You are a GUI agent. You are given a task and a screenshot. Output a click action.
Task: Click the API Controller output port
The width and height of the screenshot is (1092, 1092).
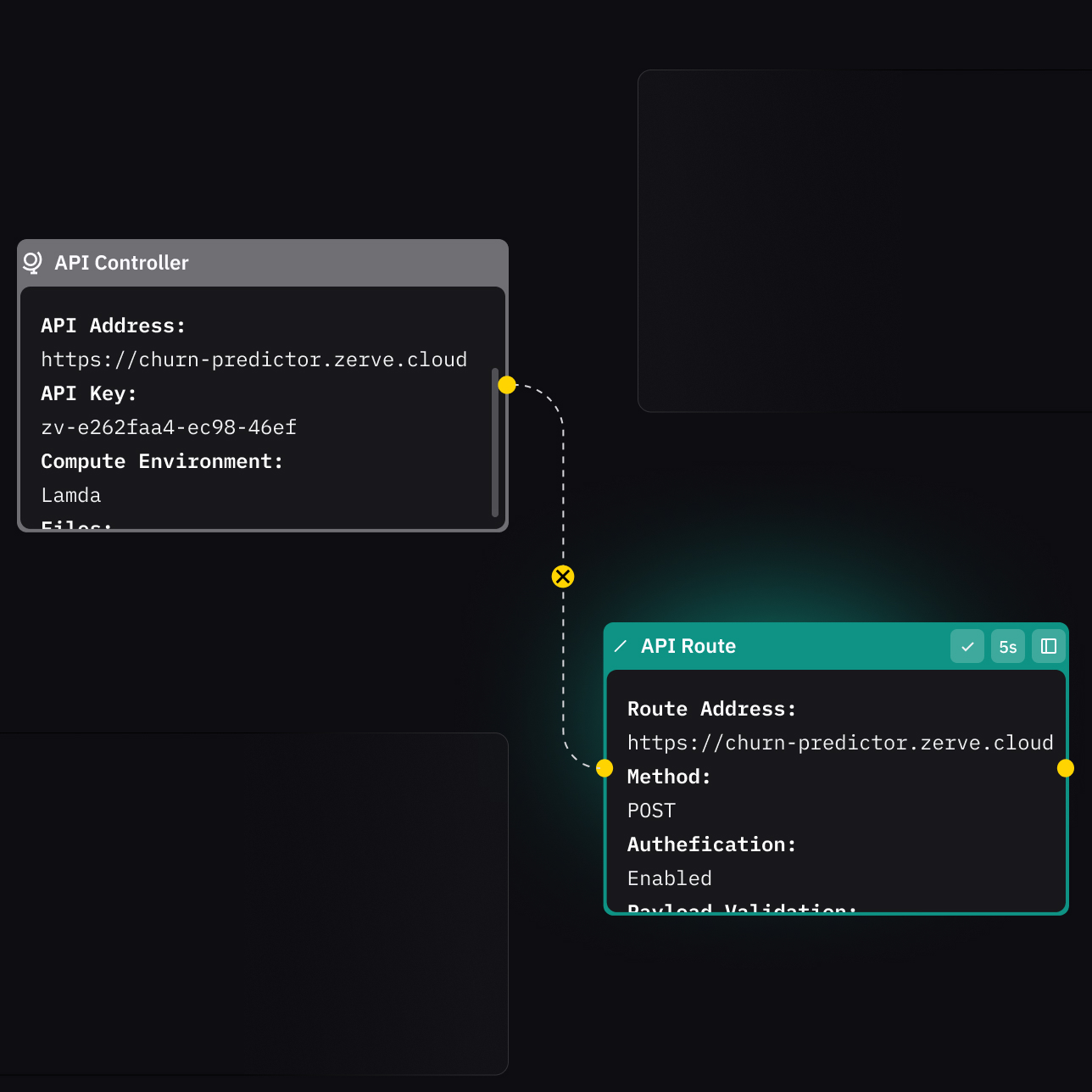pyautogui.click(x=507, y=385)
